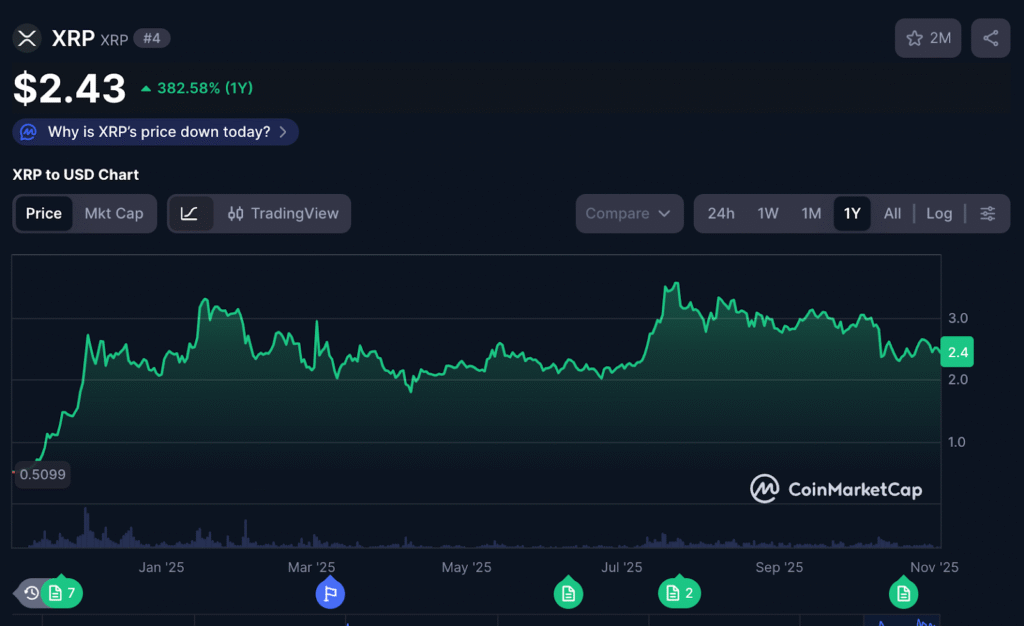Switch chart to Price view
This screenshot has height=626, width=1024.
[44, 213]
